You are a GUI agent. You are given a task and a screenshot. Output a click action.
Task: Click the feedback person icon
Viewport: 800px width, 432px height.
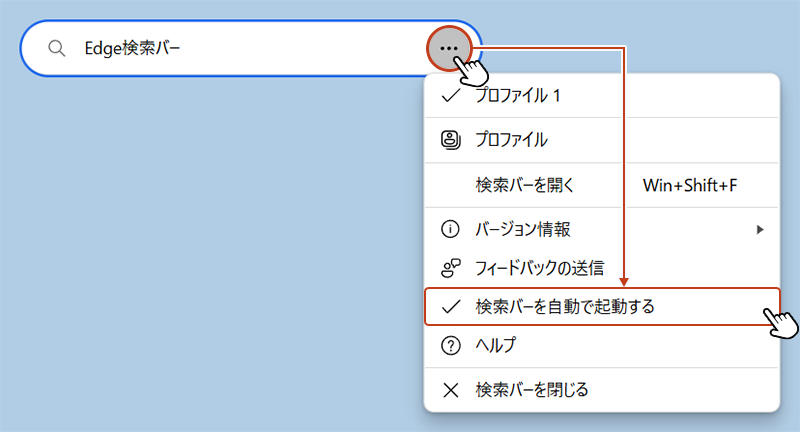(451, 268)
